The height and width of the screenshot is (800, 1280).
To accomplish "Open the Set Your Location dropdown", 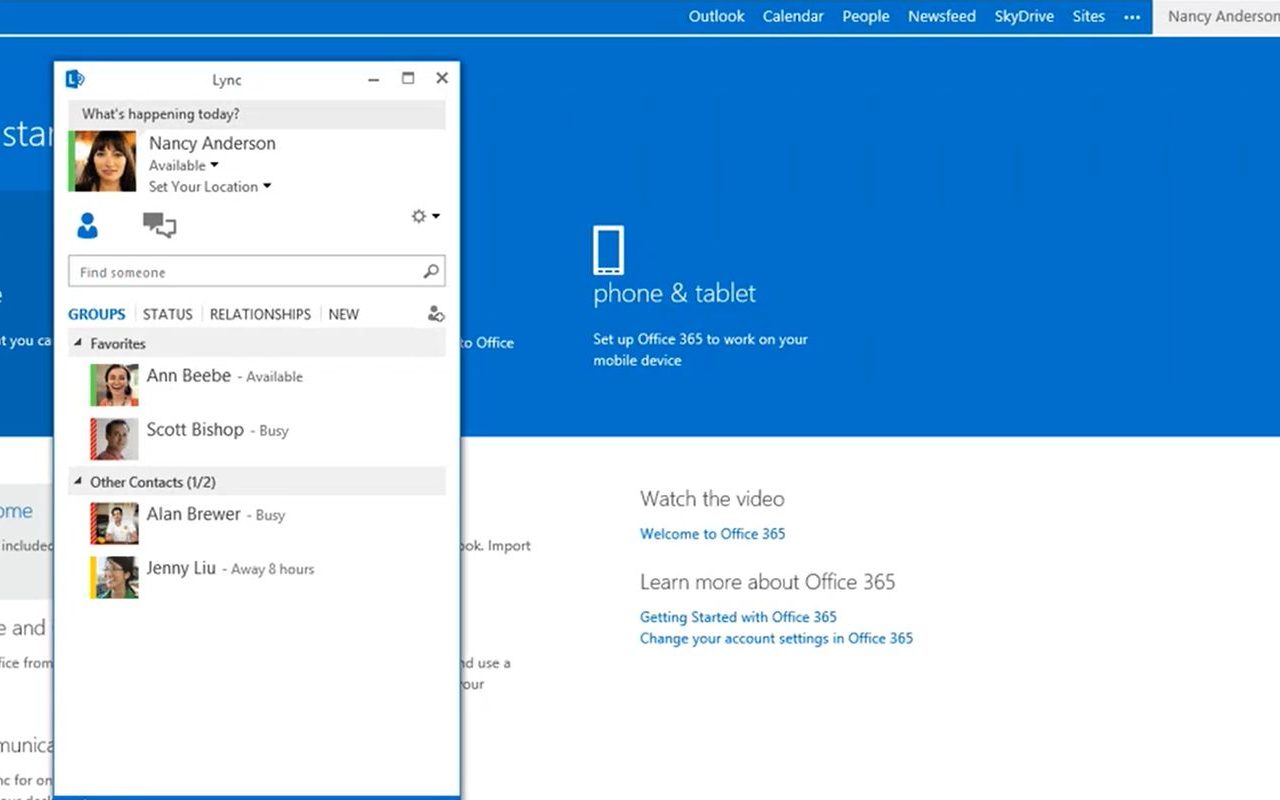I will click(x=210, y=186).
